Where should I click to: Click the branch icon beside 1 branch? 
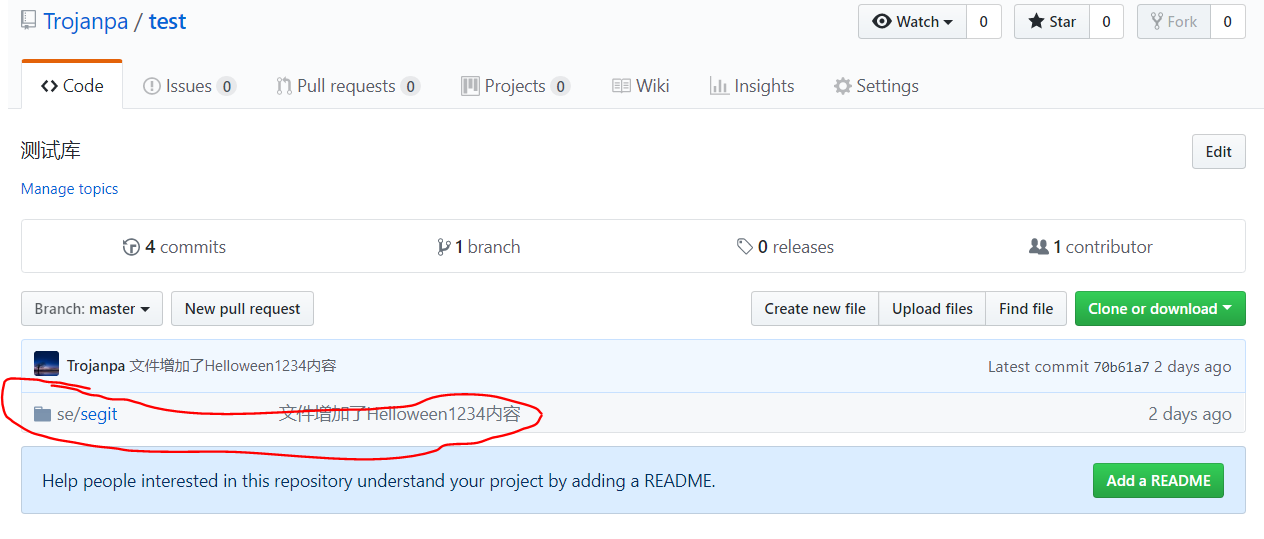click(x=444, y=247)
